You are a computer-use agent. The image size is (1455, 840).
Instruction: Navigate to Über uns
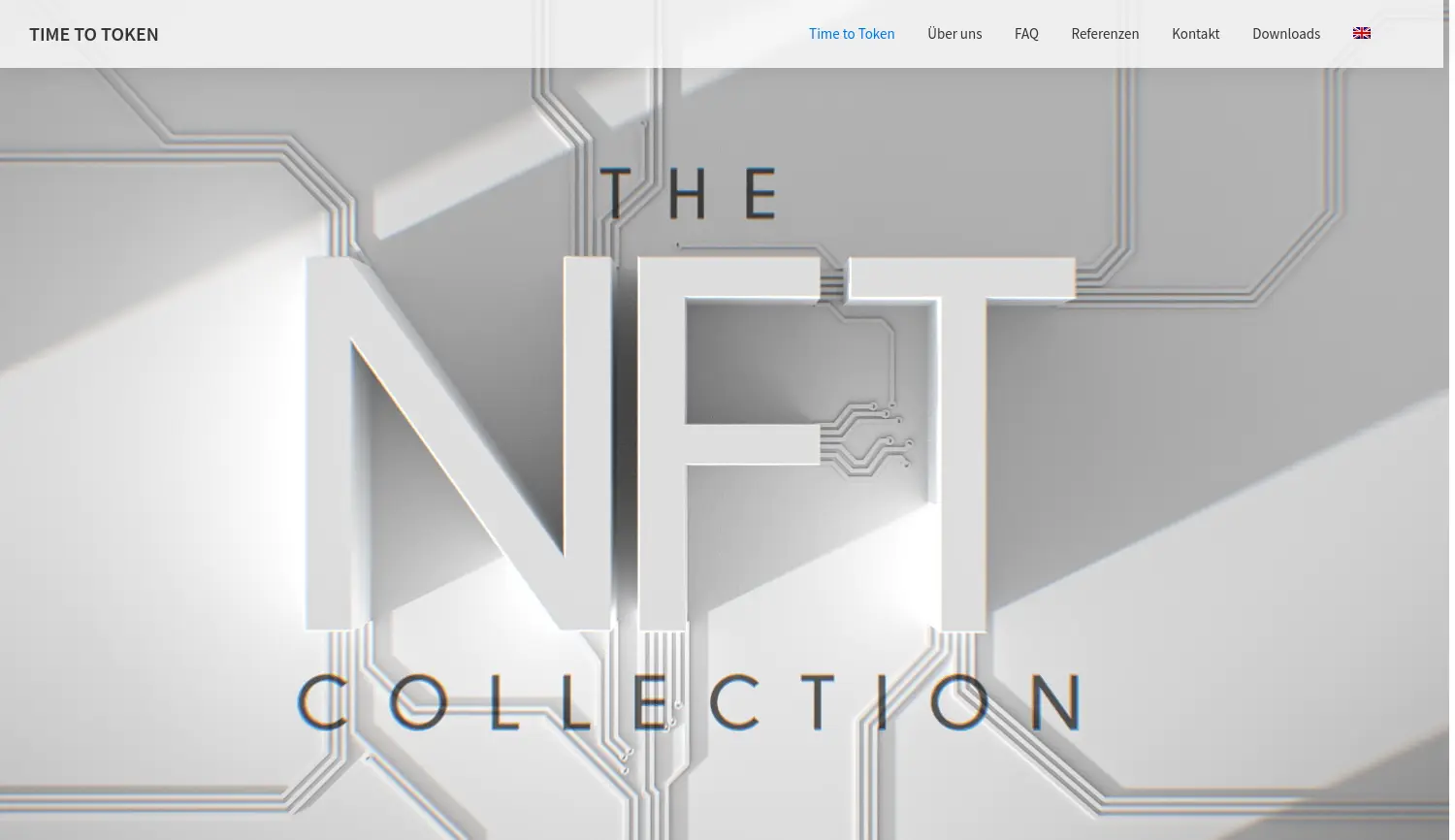[x=954, y=33]
